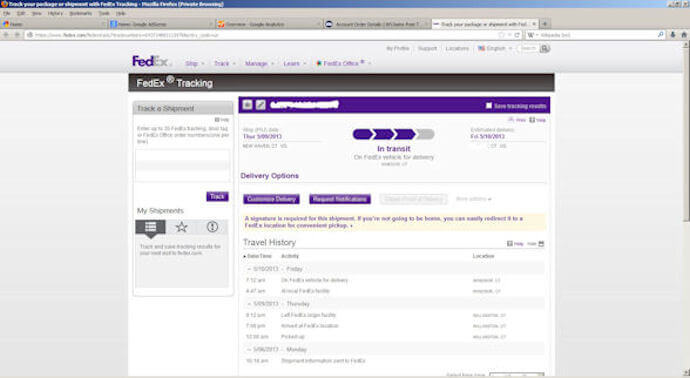Select the star favorites icon in My Shipments
The width and height of the screenshot is (690, 378).
tap(181, 227)
